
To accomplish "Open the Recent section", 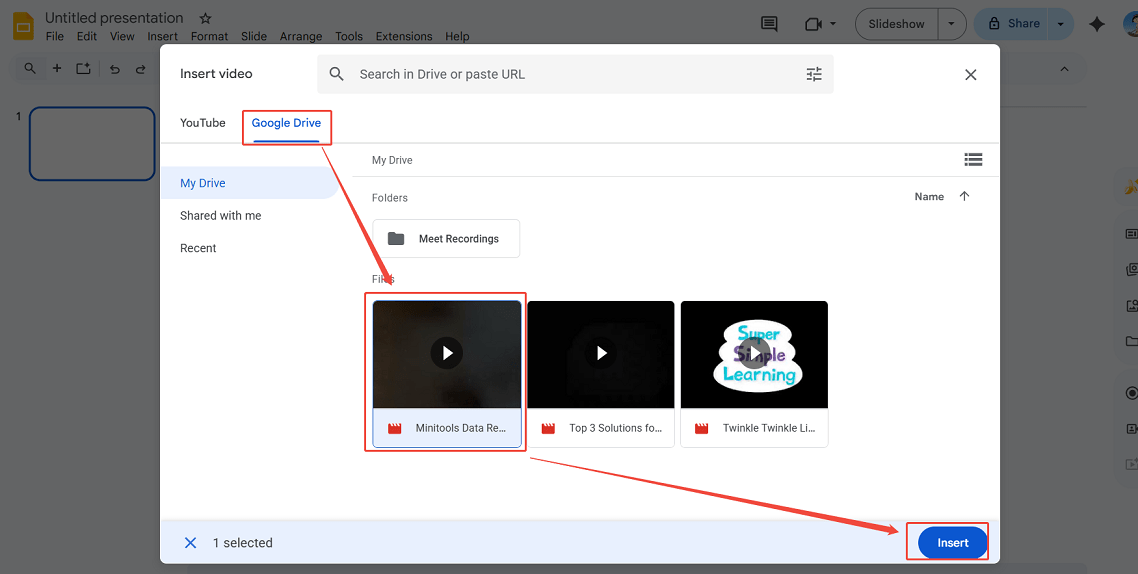I will point(198,248).
